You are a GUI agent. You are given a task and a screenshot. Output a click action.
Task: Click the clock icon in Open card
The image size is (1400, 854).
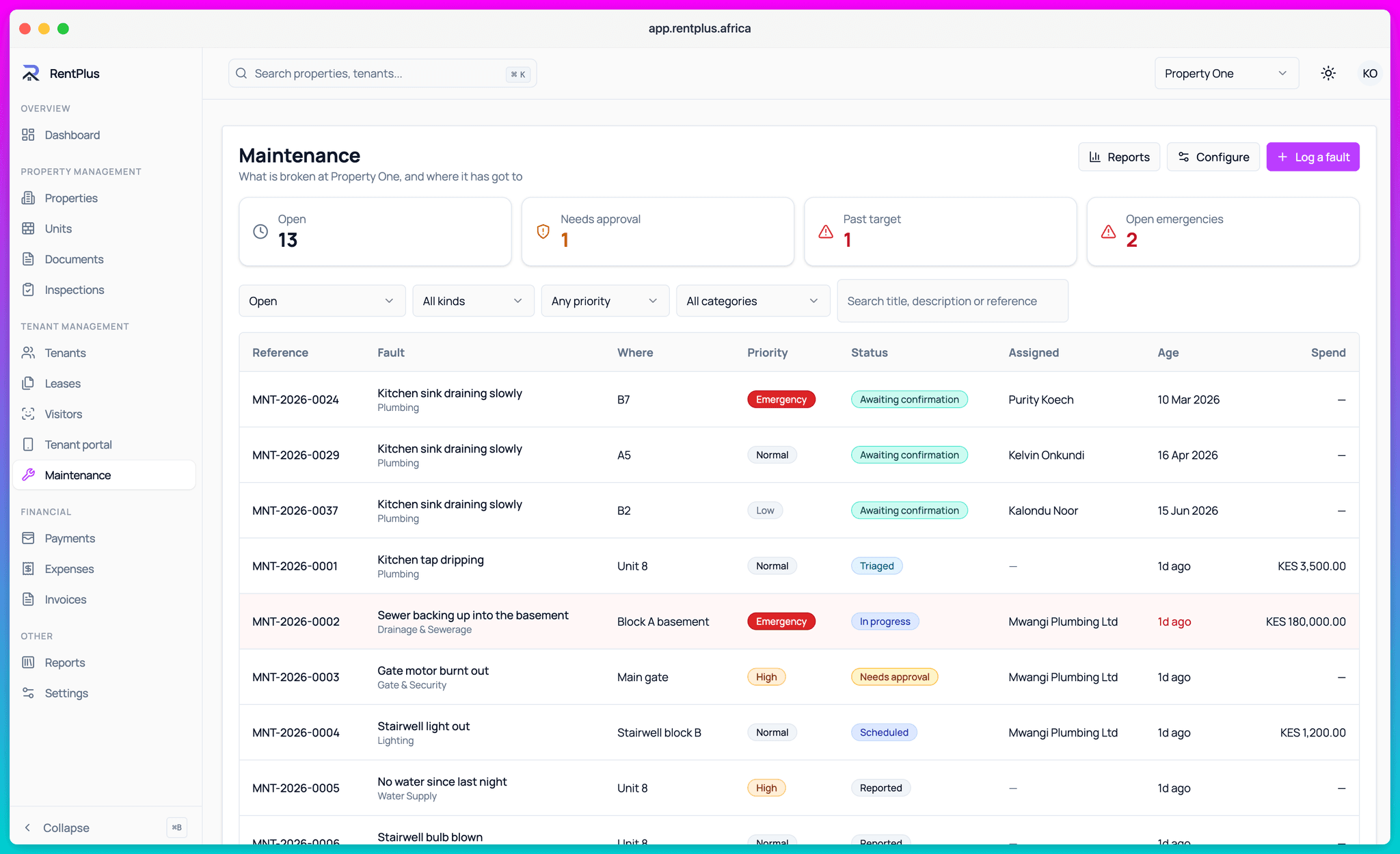click(x=260, y=232)
